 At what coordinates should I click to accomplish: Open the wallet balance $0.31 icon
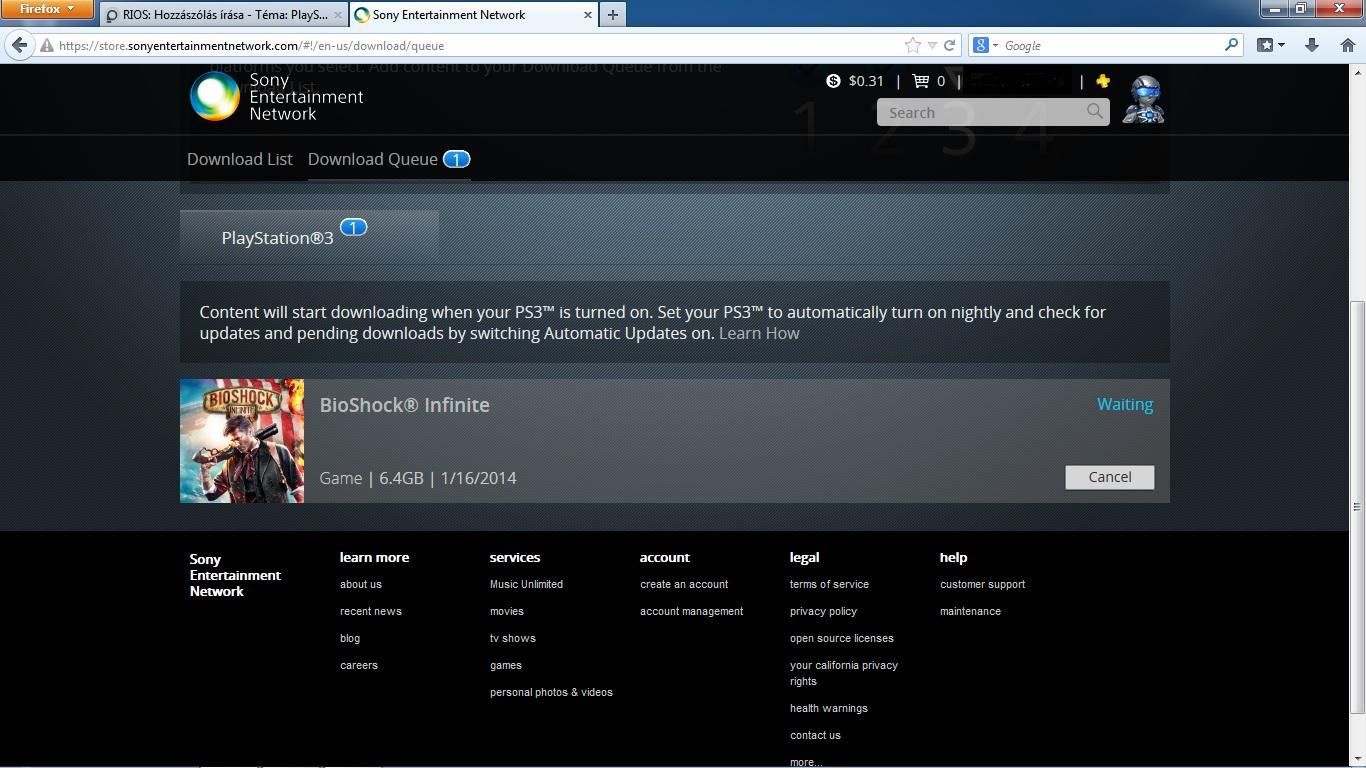[x=833, y=81]
